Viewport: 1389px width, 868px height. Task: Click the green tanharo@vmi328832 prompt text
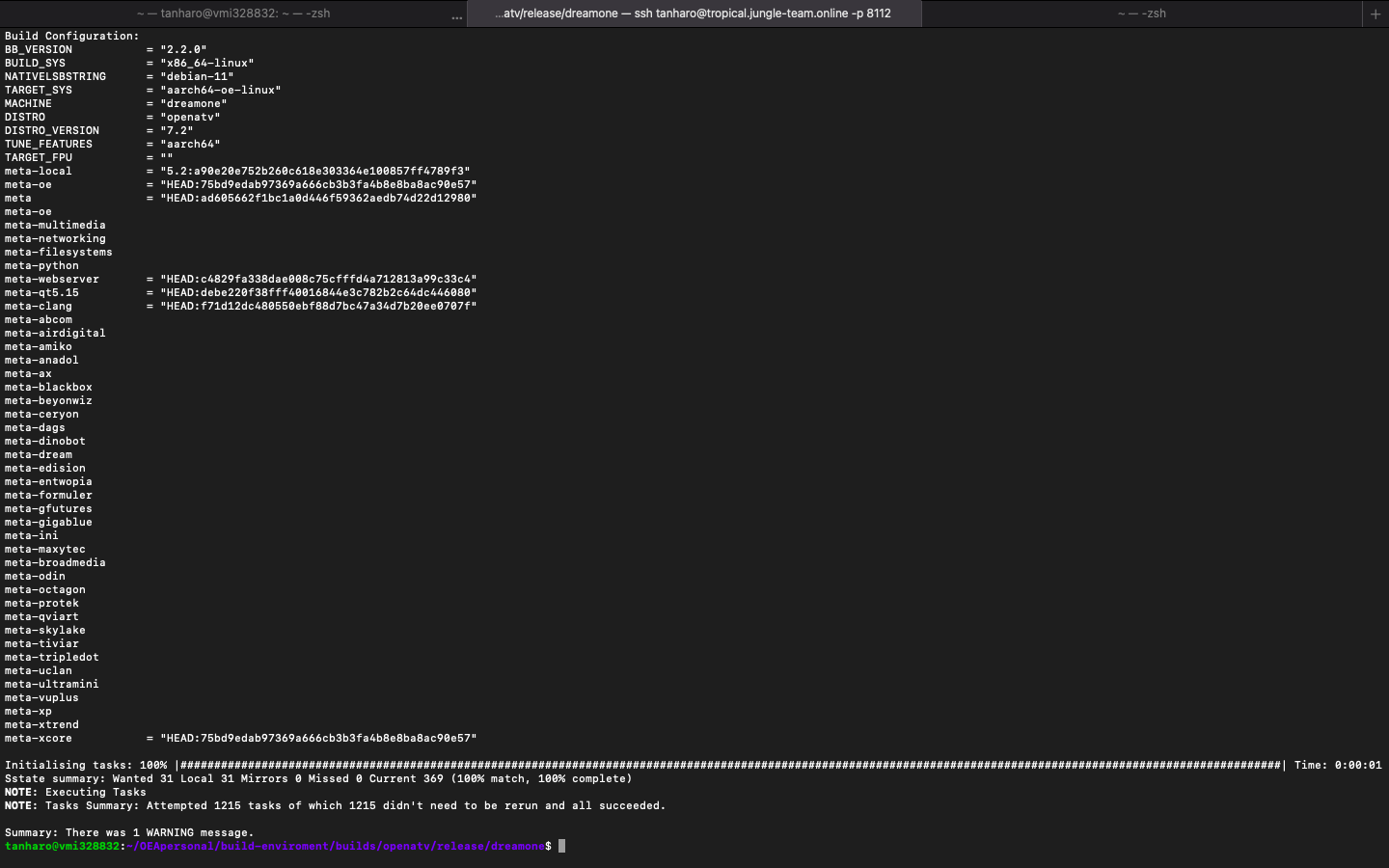pos(63,846)
